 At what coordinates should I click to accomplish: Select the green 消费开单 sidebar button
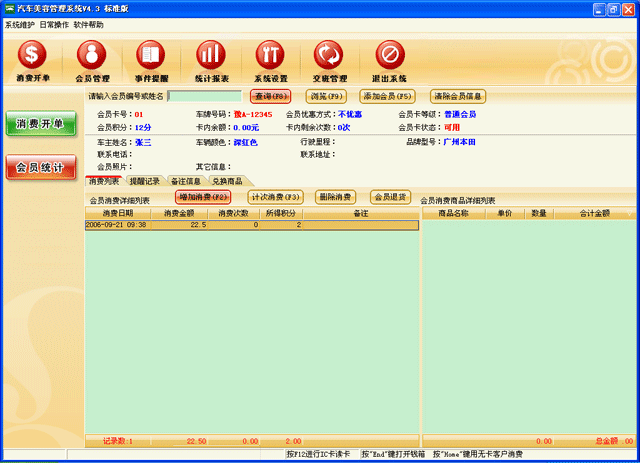point(39,124)
